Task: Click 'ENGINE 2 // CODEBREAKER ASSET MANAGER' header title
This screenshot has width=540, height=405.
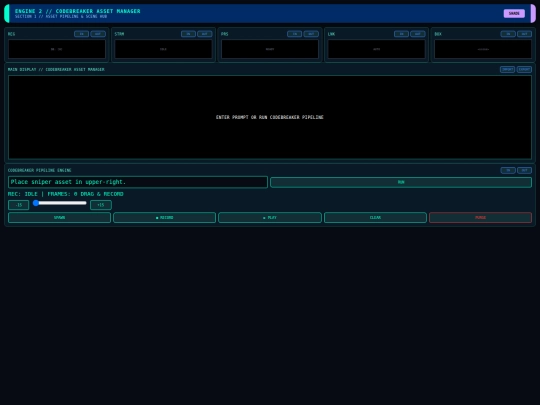Action: pos(77,11)
